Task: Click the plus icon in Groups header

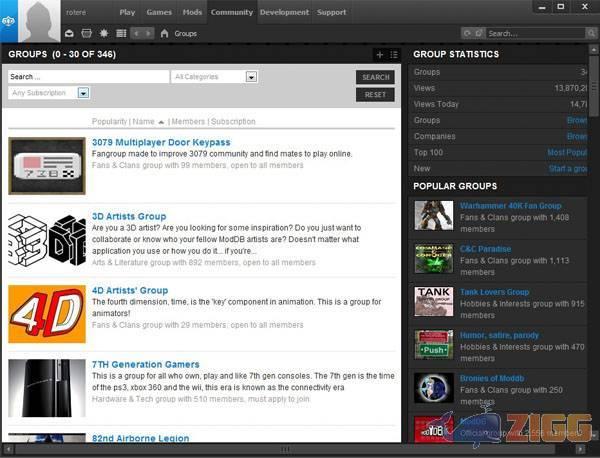Action: tap(379, 54)
